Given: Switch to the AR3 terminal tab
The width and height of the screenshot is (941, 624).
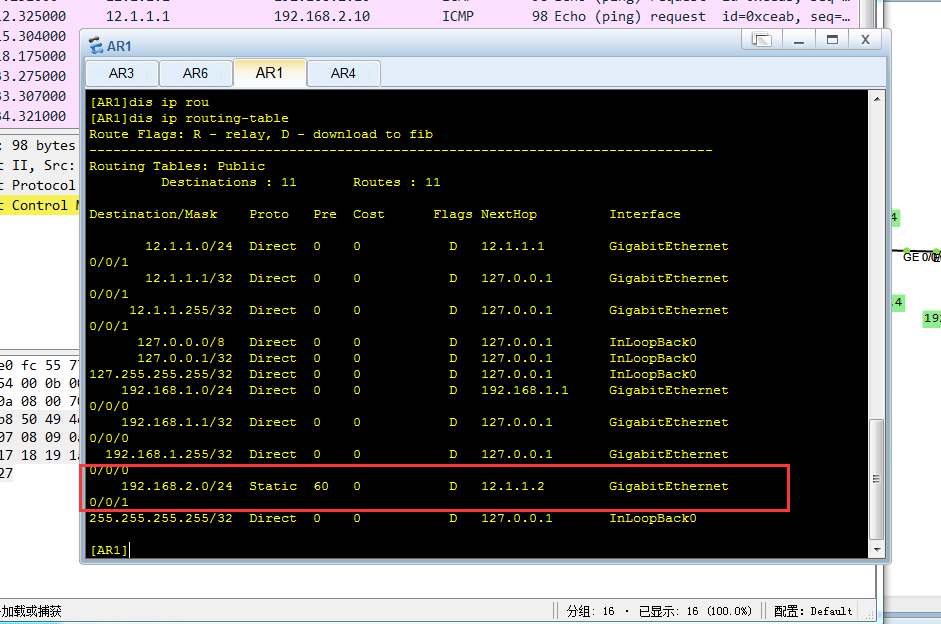Looking at the screenshot, I should click(122, 73).
